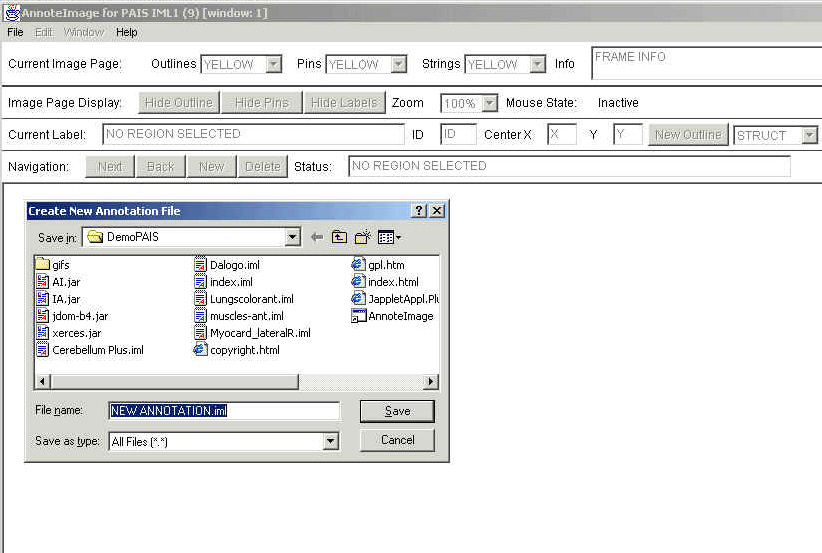Open the Outlines color dropdown
Screen dimensions: 822x553
pyautogui.click(x=273, y=64)
